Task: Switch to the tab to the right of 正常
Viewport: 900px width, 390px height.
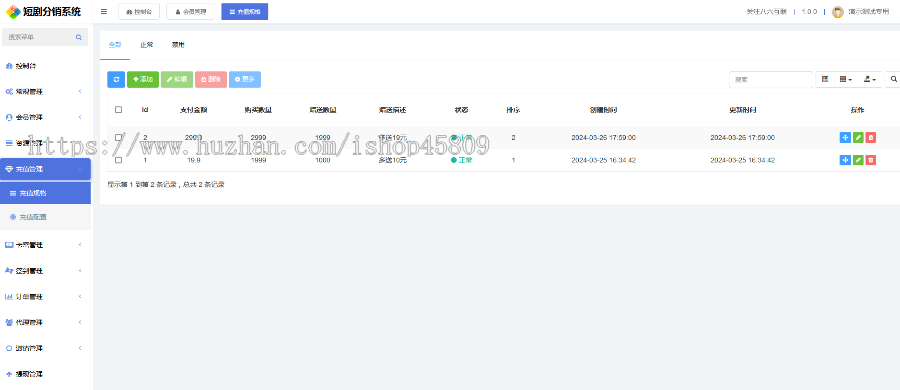Action: point(178,45)
